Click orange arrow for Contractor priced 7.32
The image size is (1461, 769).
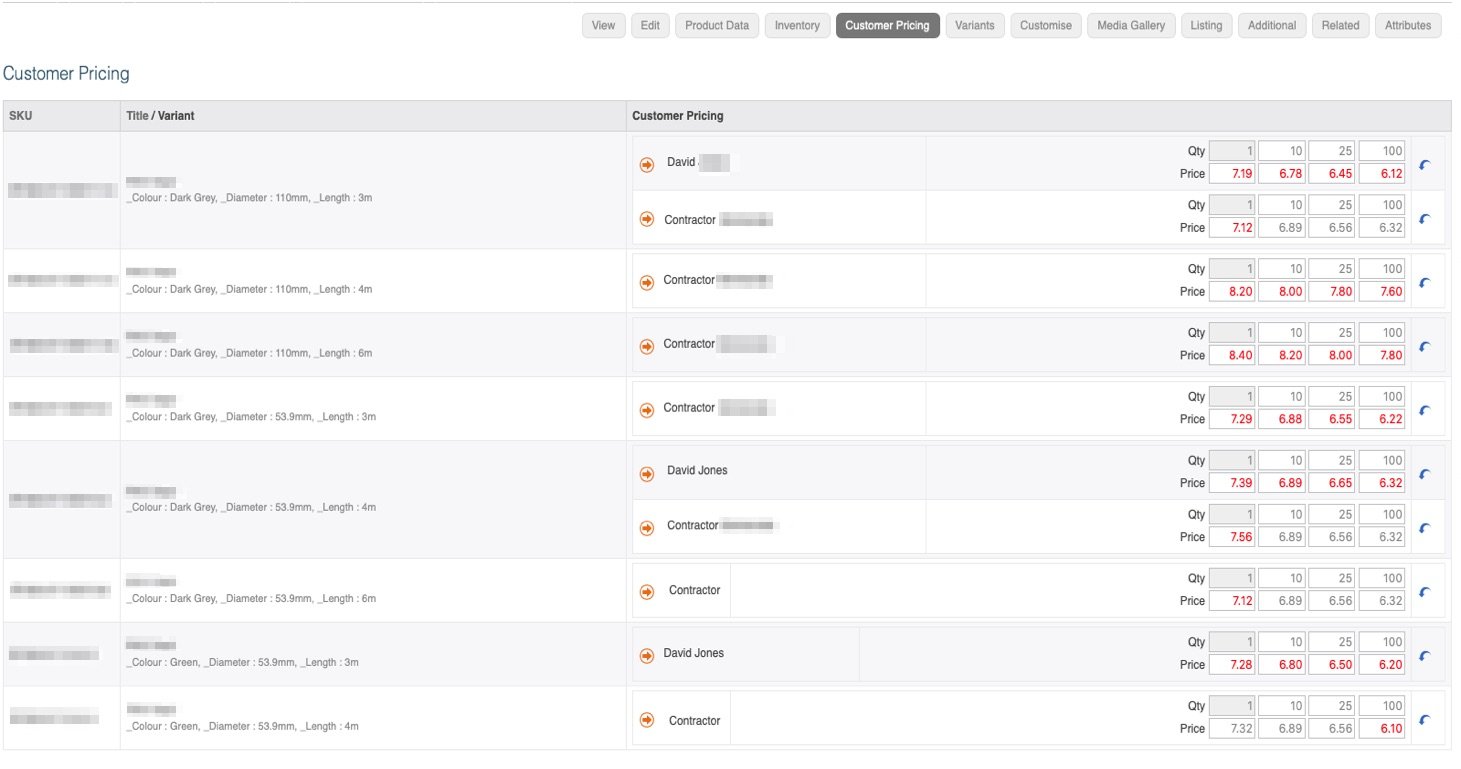click(x=647, y=719)
